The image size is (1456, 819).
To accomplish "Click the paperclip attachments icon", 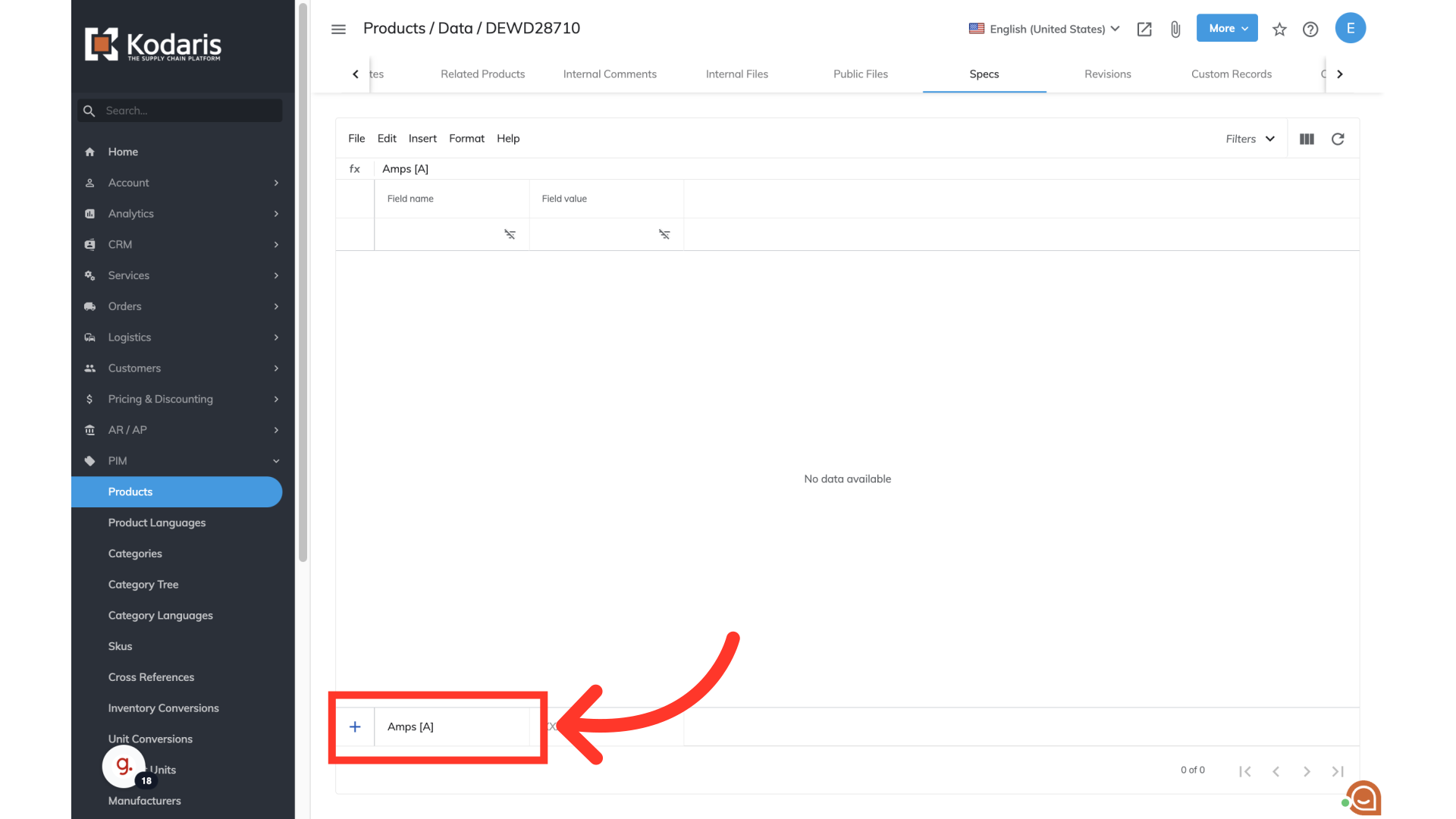I will click(x=1175, y=29).
